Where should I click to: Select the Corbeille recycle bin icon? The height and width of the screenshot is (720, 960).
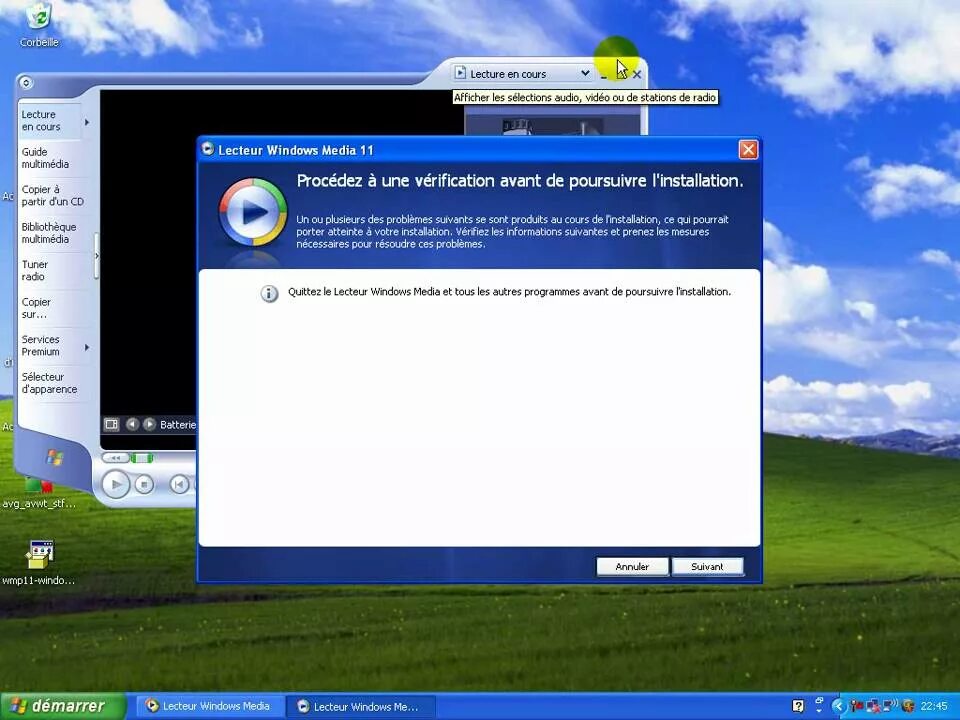pyautogui.click(x=39, y=25)
